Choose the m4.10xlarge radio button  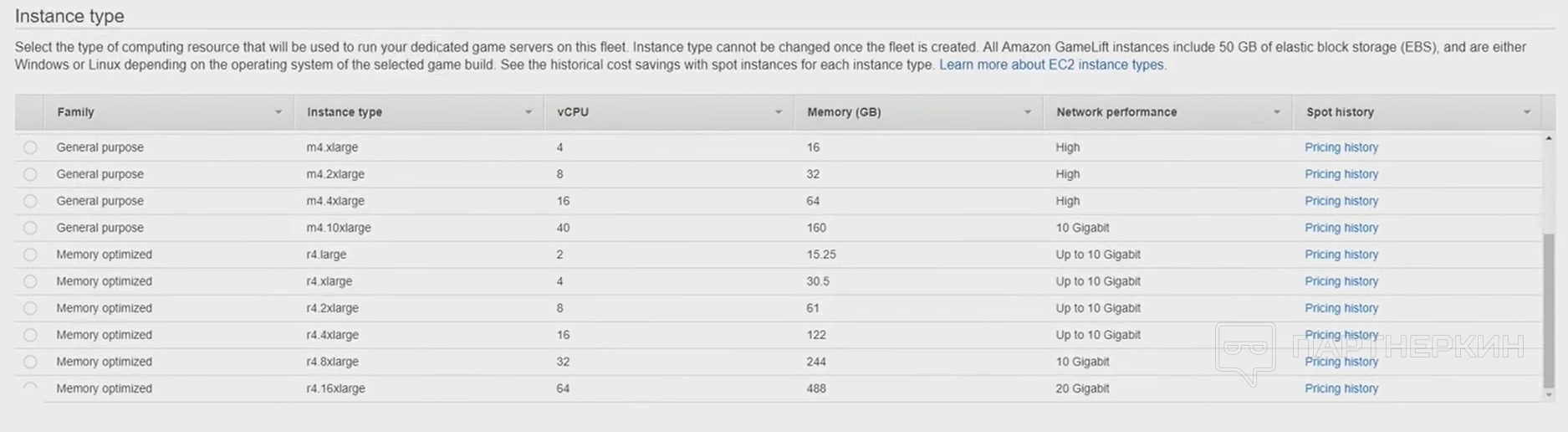pyautogui.click(x=30, y=228)
